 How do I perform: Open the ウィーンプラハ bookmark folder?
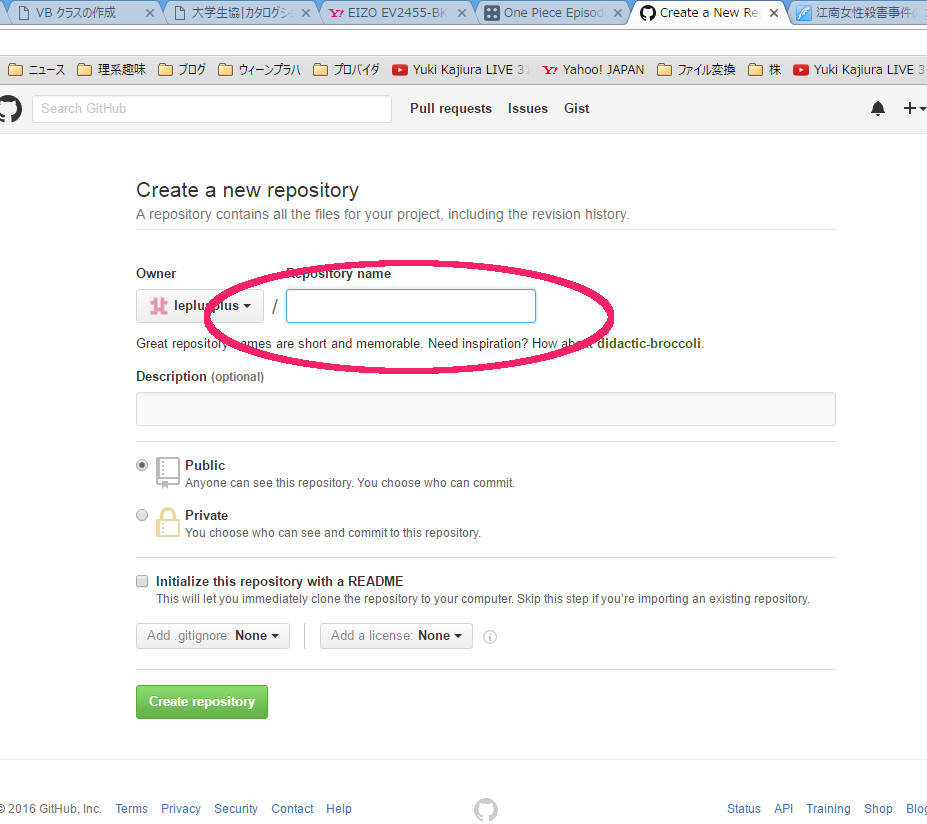pos(259,70)
